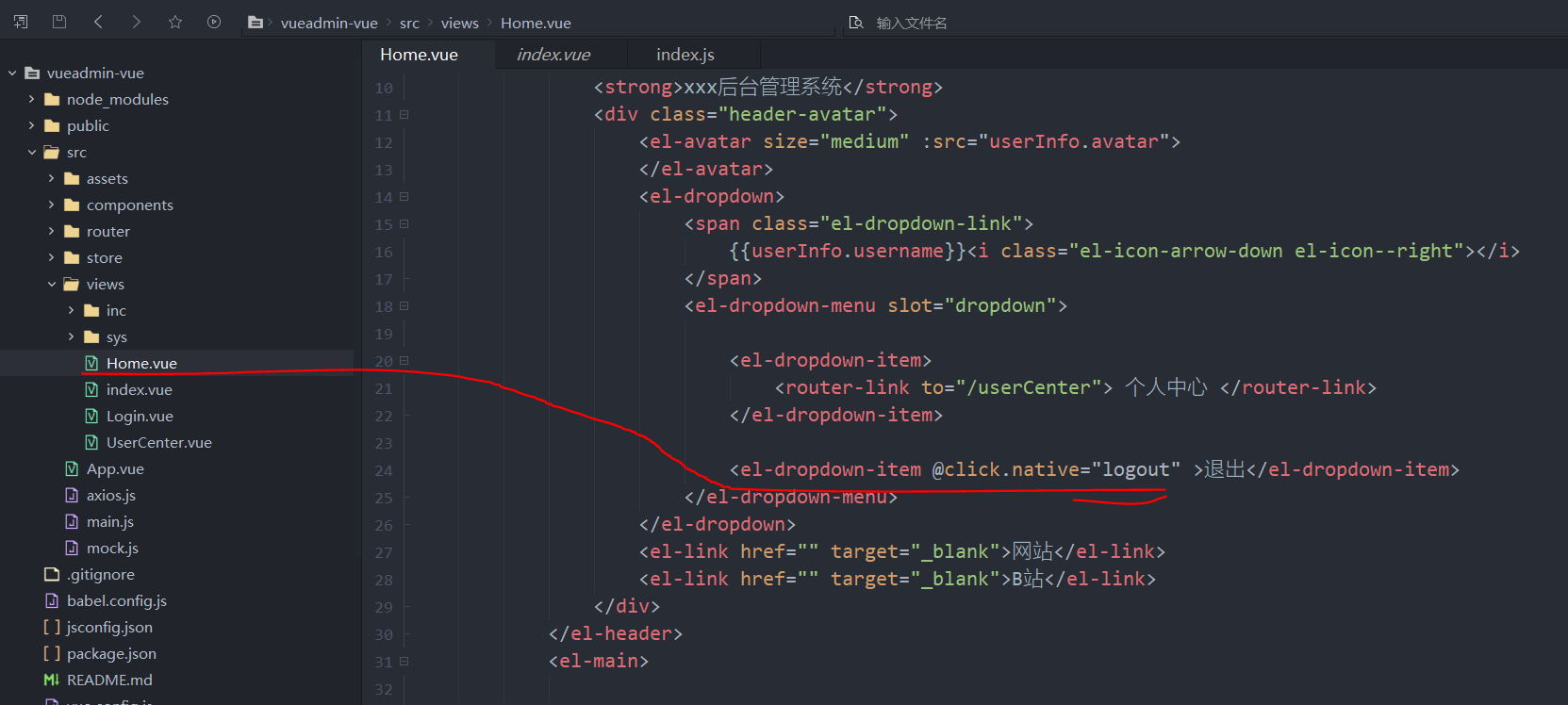Place cursor on logout in line 24
This screenshot has width=1568, height=705.
pos(1136,469)
